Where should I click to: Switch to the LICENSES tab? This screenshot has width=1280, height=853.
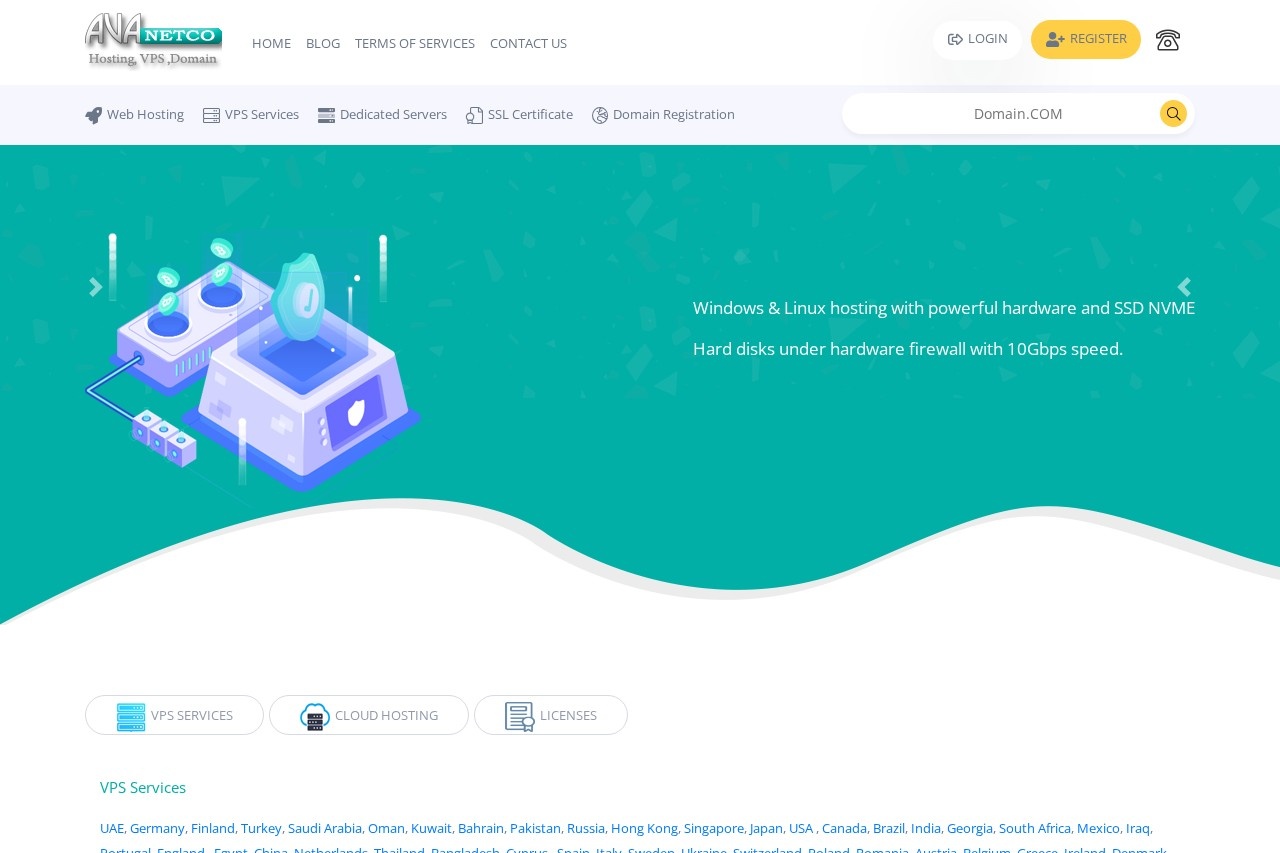[x=551, y=716]
